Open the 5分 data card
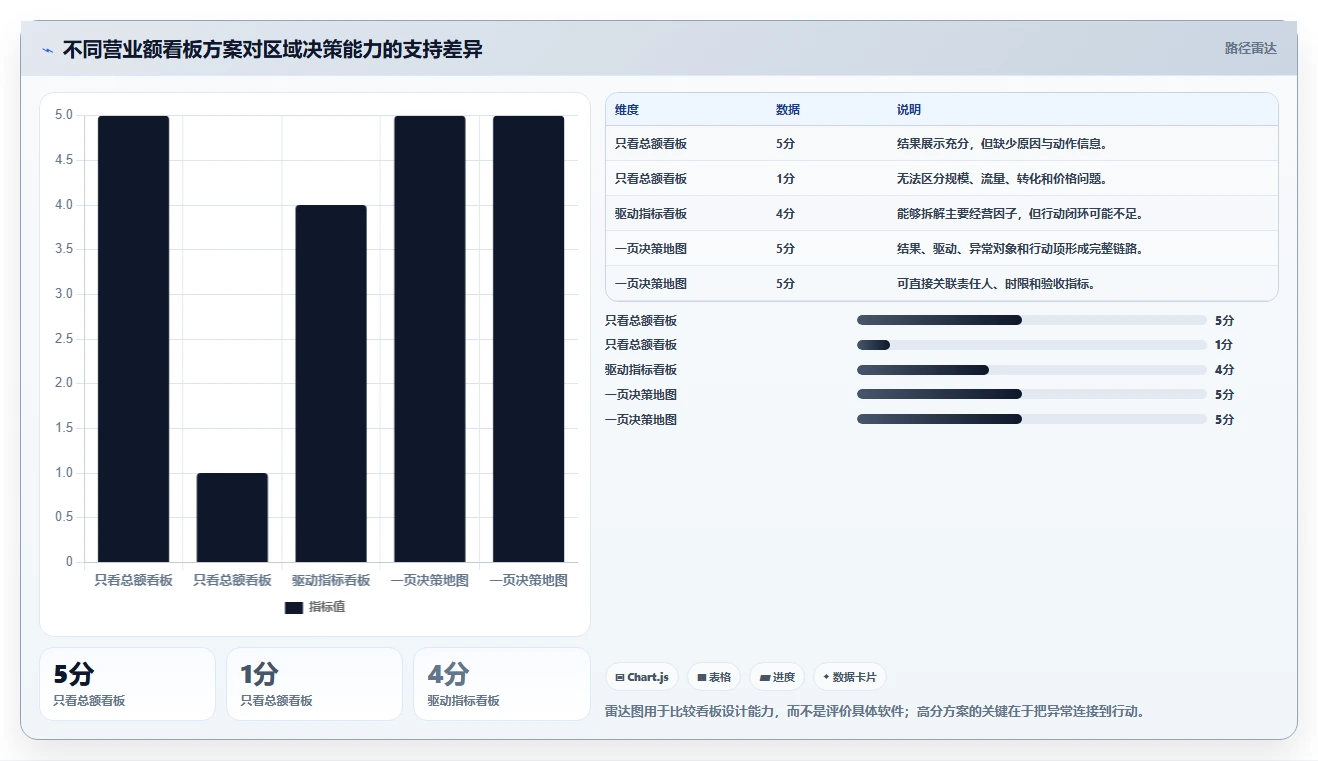Viewport: 1318px width, 761px height. [x=127, y=684]
